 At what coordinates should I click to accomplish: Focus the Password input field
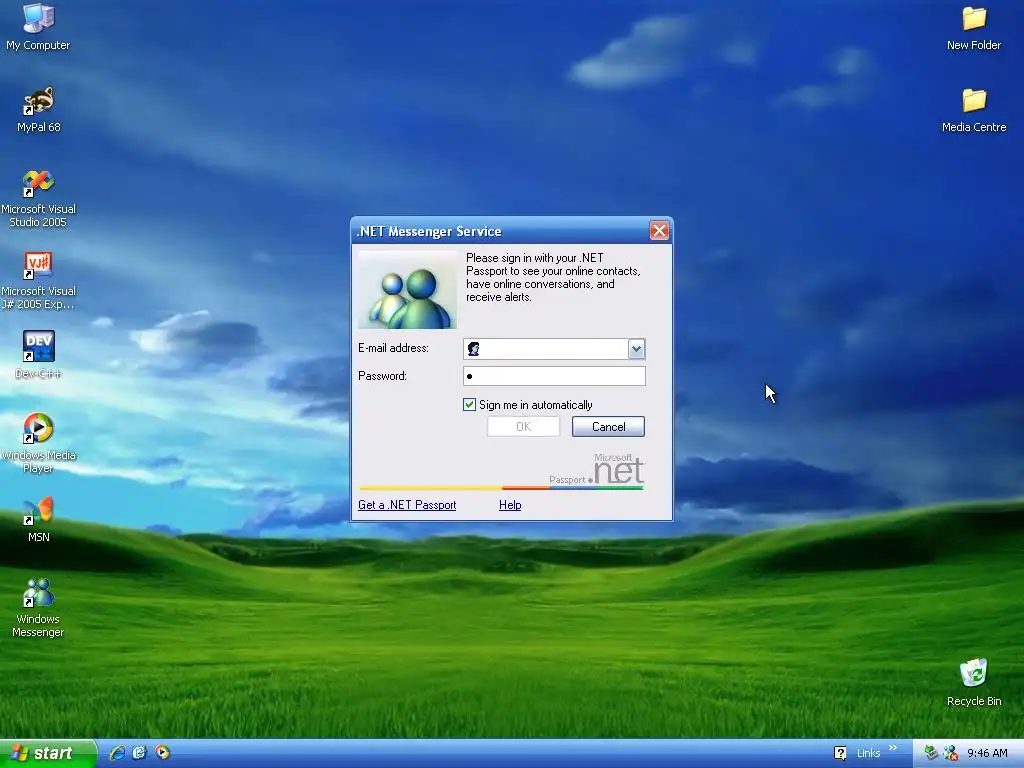[x=554, y=376]
